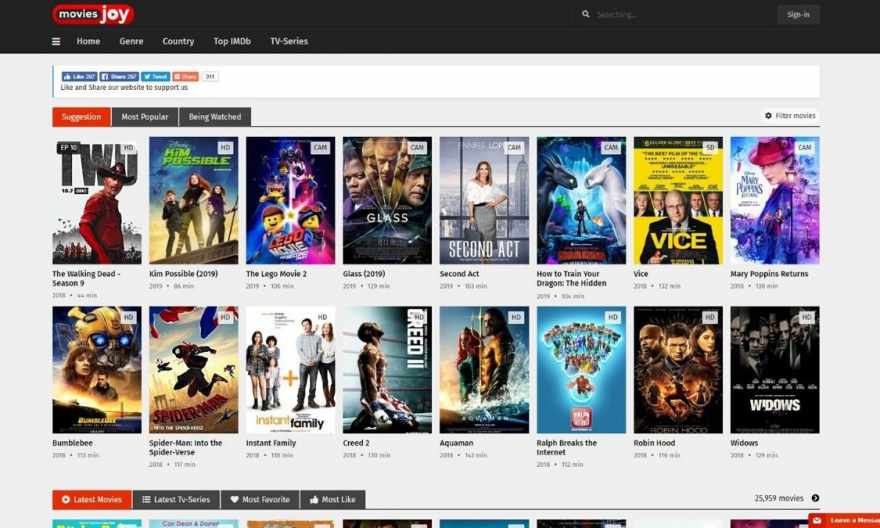Open The Walking Dead Season 9 poster
The width and height of the screenshot is (880, 528).
pos(97,200)
